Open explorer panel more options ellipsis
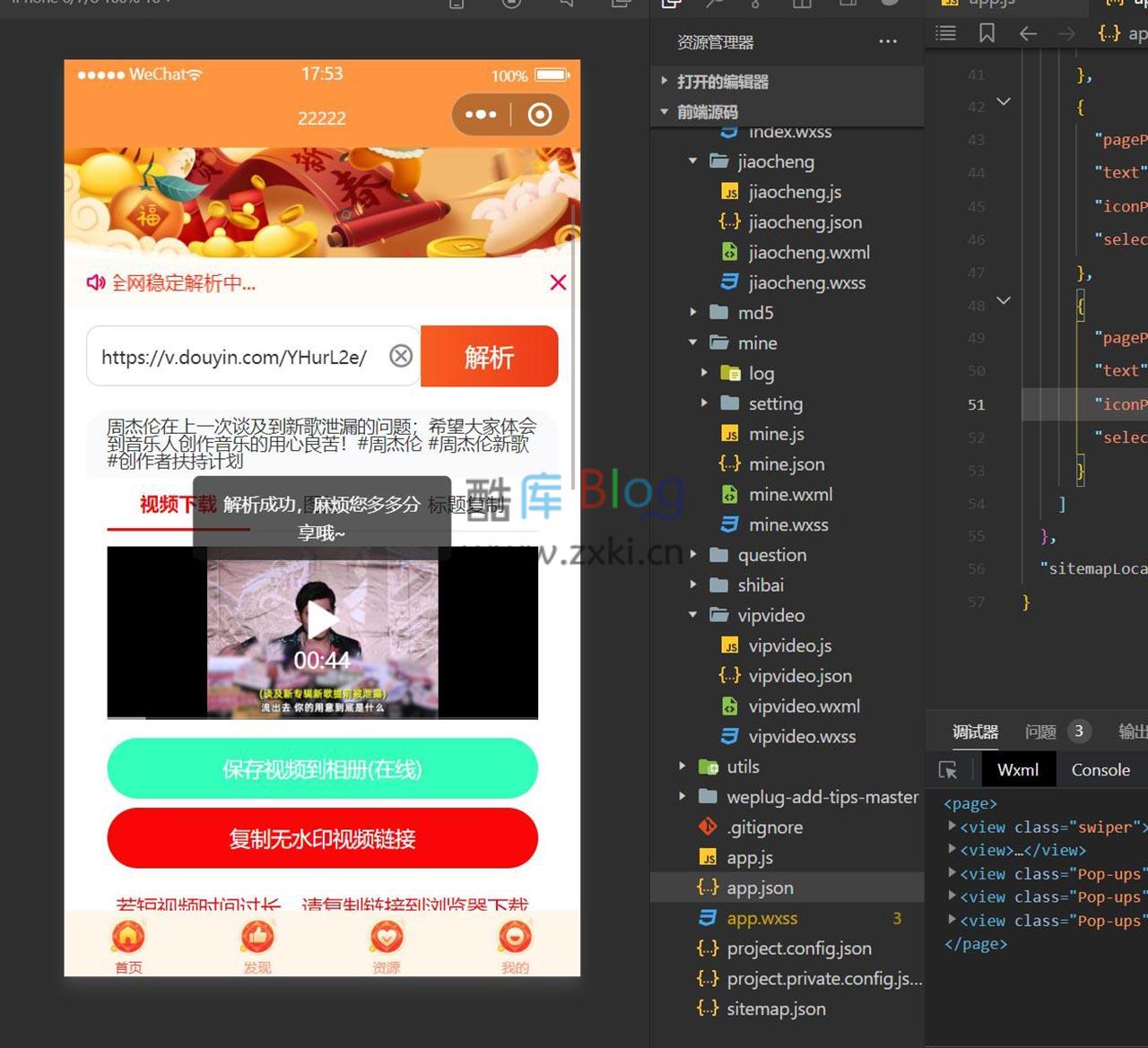 pyautogui.click(x=888, y=42)
